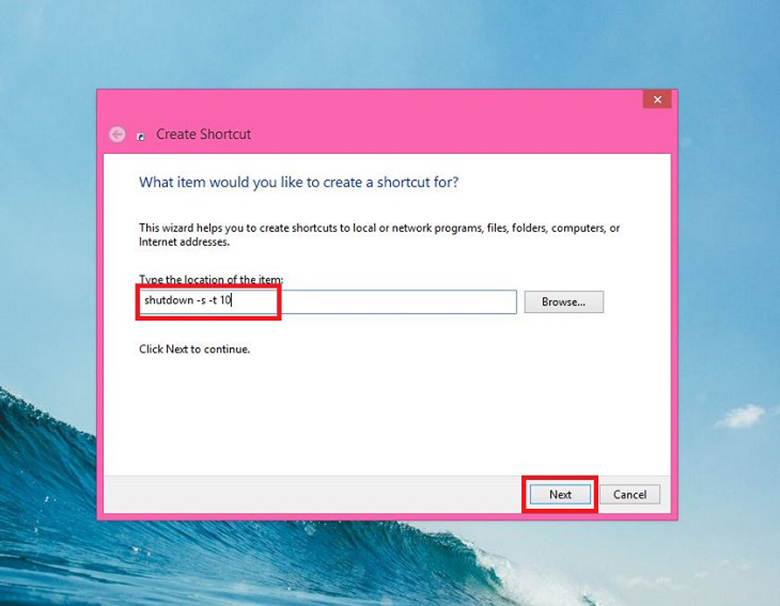This screenshot has width=780, height=606.
Task: Click blank white area below 'Click Next to continue'
Action: coord(380,420)
